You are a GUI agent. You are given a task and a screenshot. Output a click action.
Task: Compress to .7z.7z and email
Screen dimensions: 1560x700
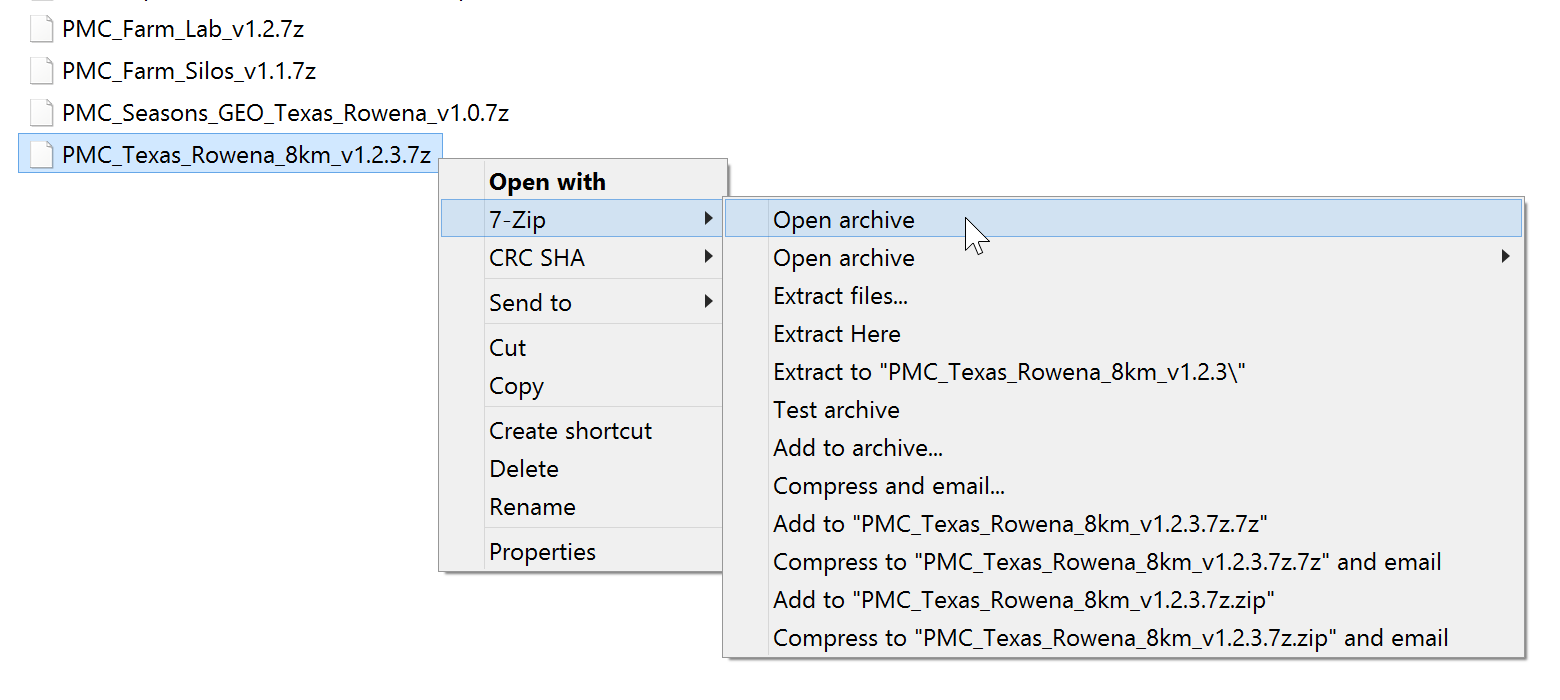(x=1124, y=562)
